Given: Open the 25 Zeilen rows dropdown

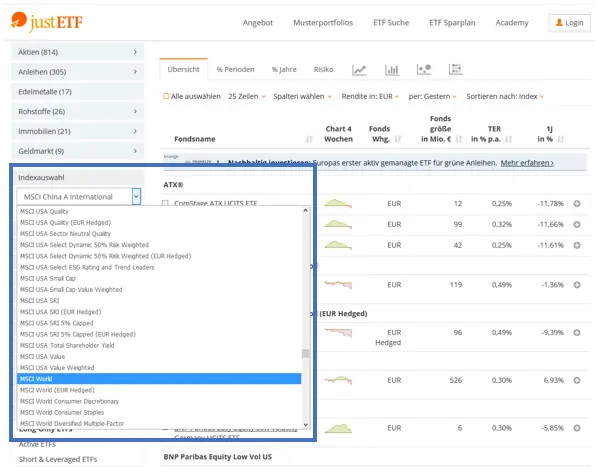Looking at the screenshot, I should click(x=247, y=96).
